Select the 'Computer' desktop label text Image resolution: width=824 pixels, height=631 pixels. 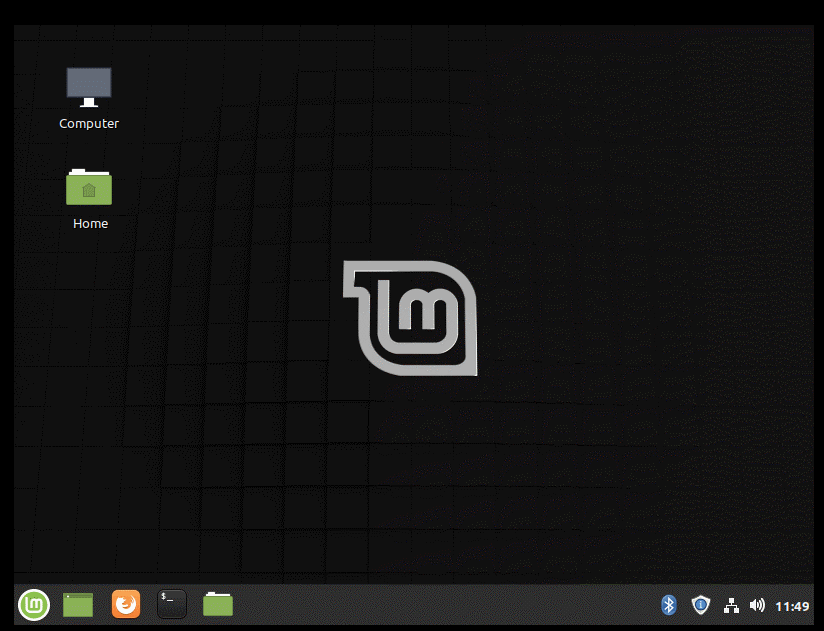coord(89,123)
